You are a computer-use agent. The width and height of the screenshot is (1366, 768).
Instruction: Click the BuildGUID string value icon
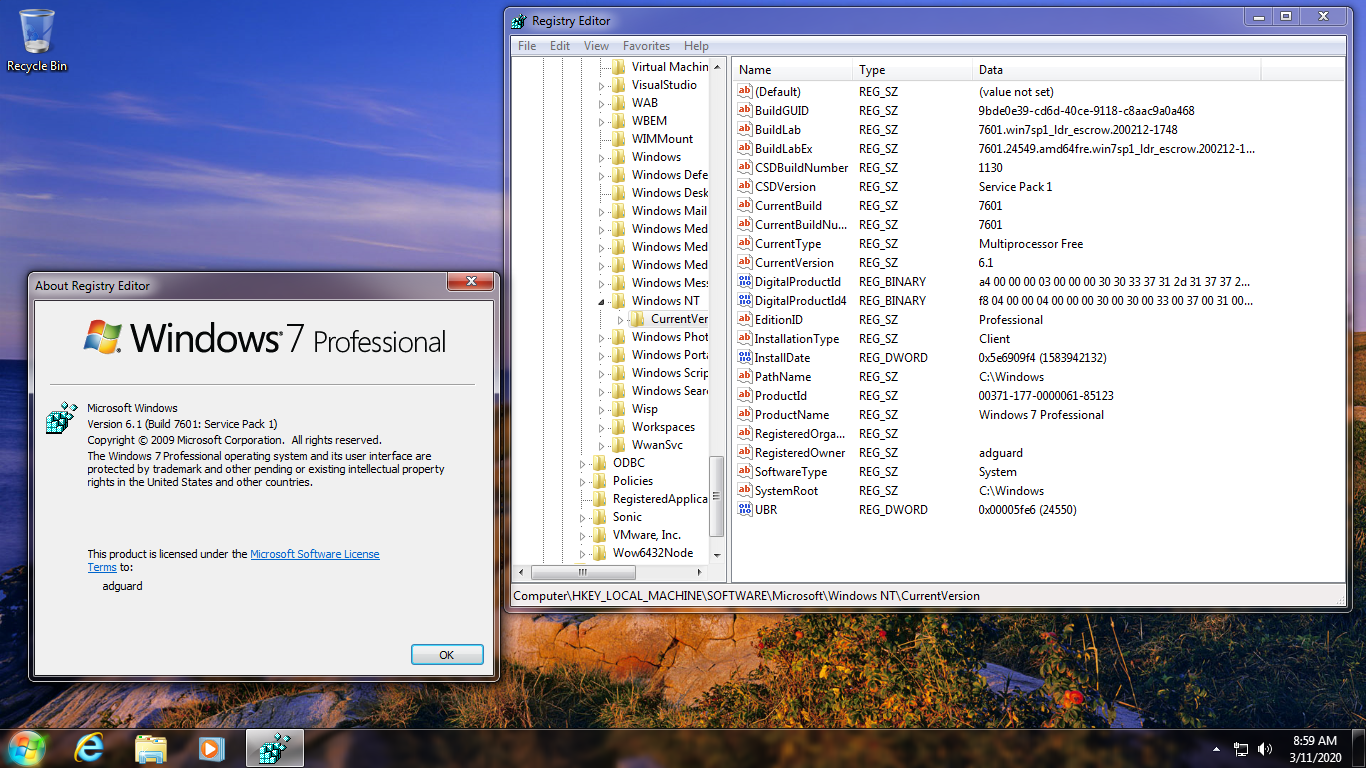(744, 110)
